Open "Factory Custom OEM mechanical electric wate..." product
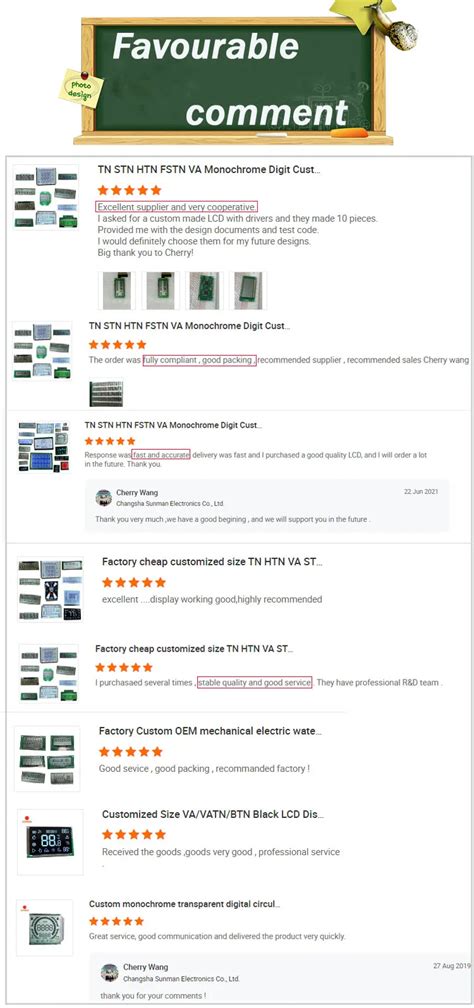The height and width of the screenshot is (1008, 474). (x=210, y=731)
